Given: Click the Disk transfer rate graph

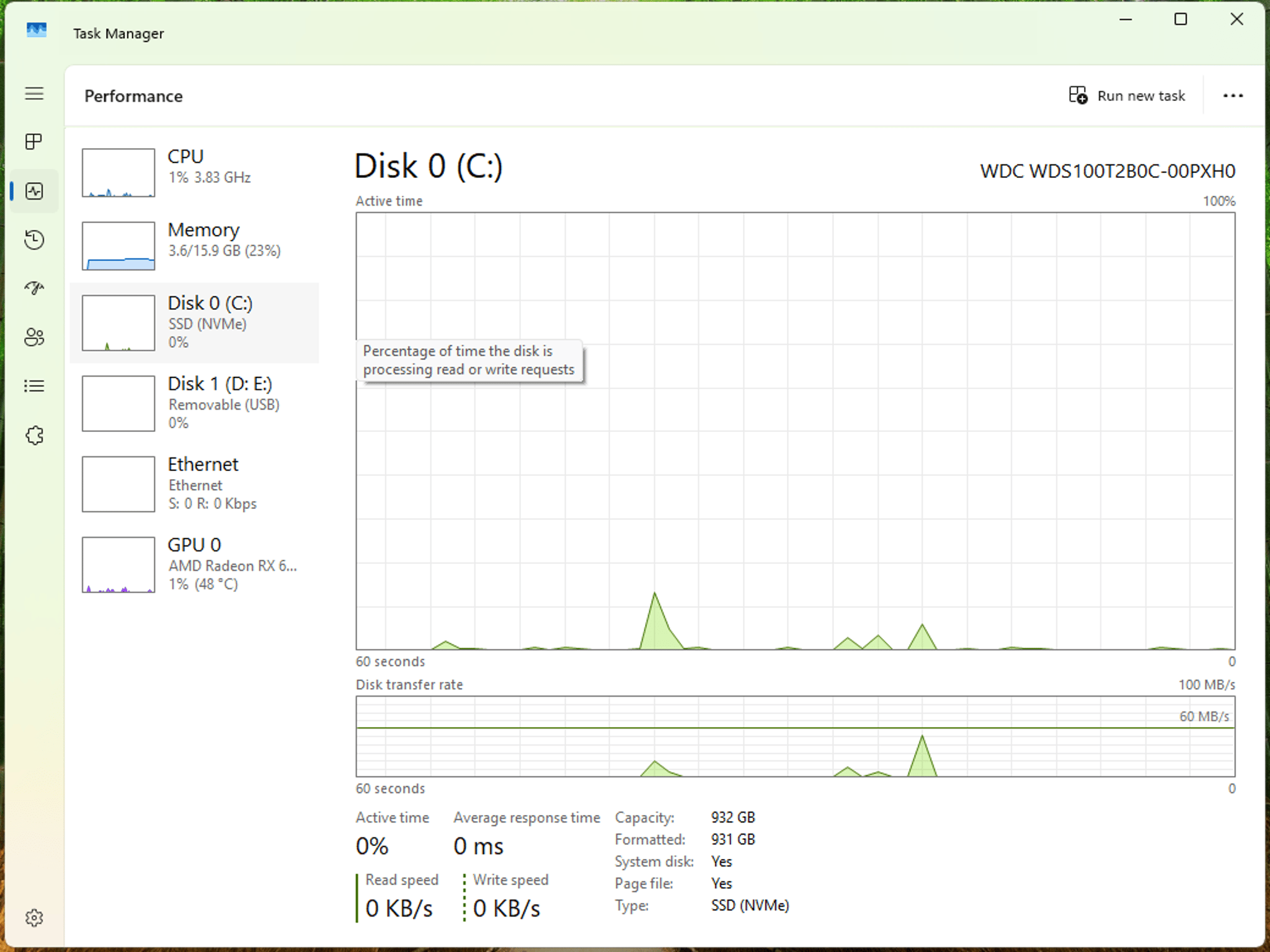Looking at the screenshot, I should click(796, 736).
